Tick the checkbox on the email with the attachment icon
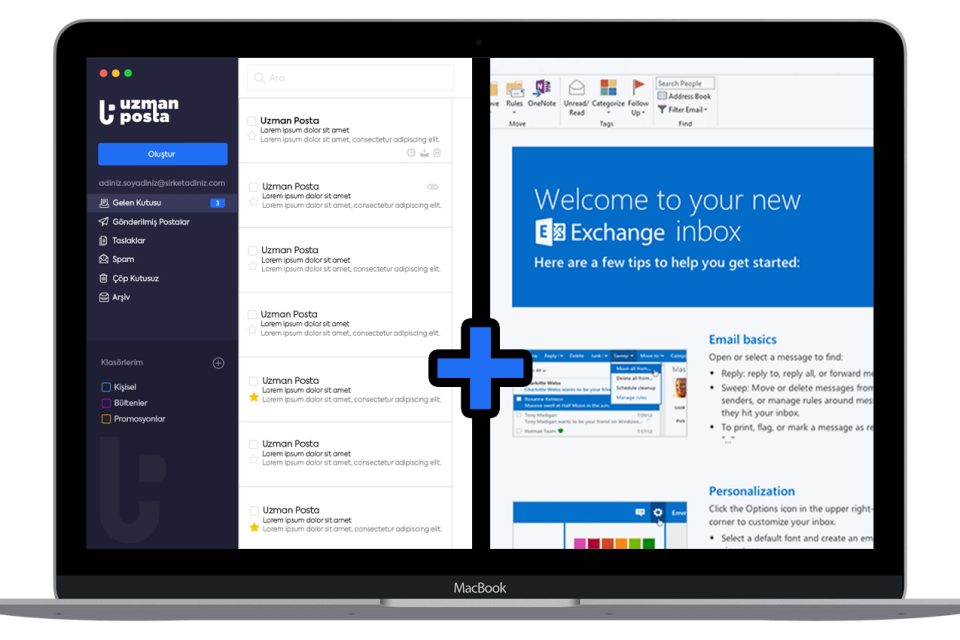The image size is (960, 640). pyautogui.click(x=253, y=187)
